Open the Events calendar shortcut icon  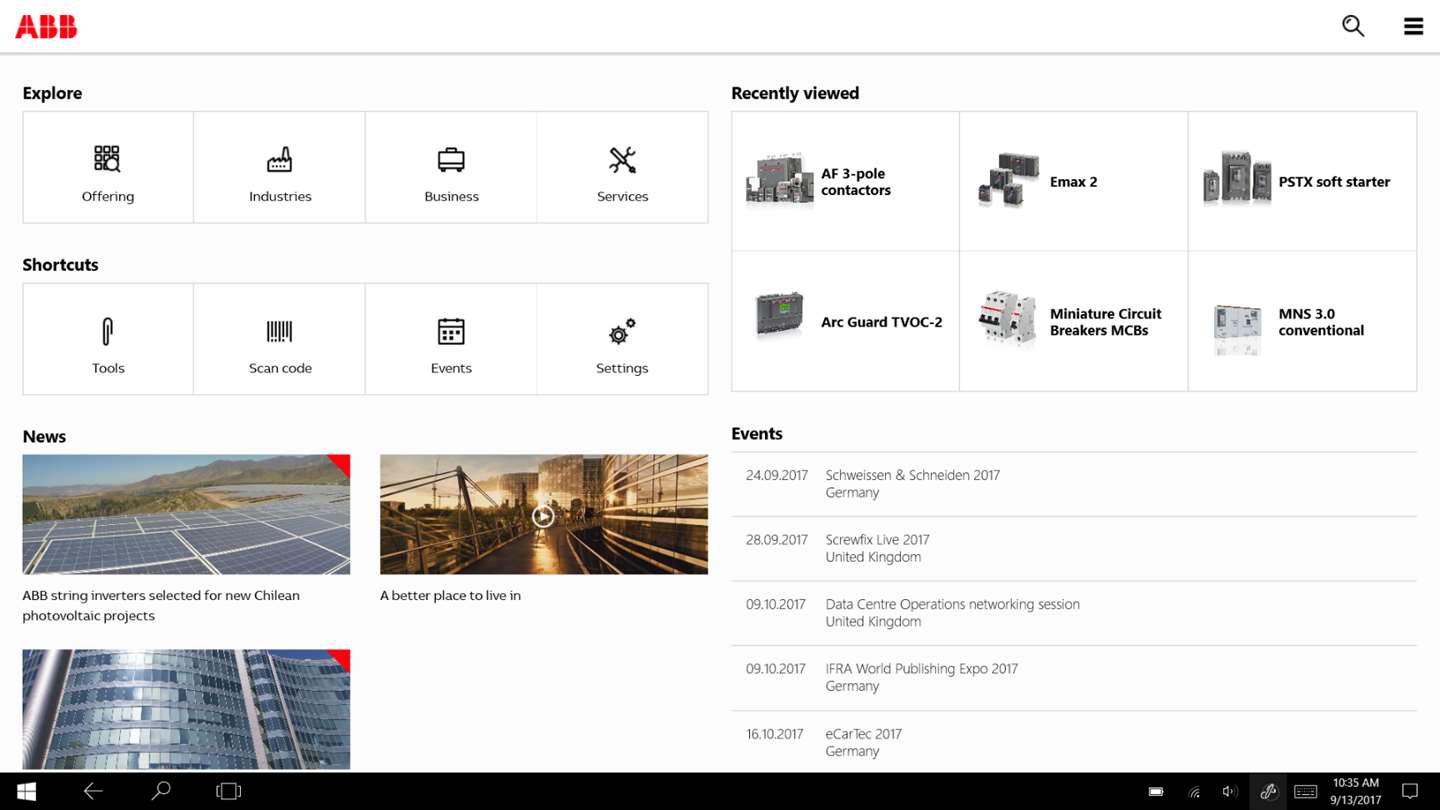(451, 331)
